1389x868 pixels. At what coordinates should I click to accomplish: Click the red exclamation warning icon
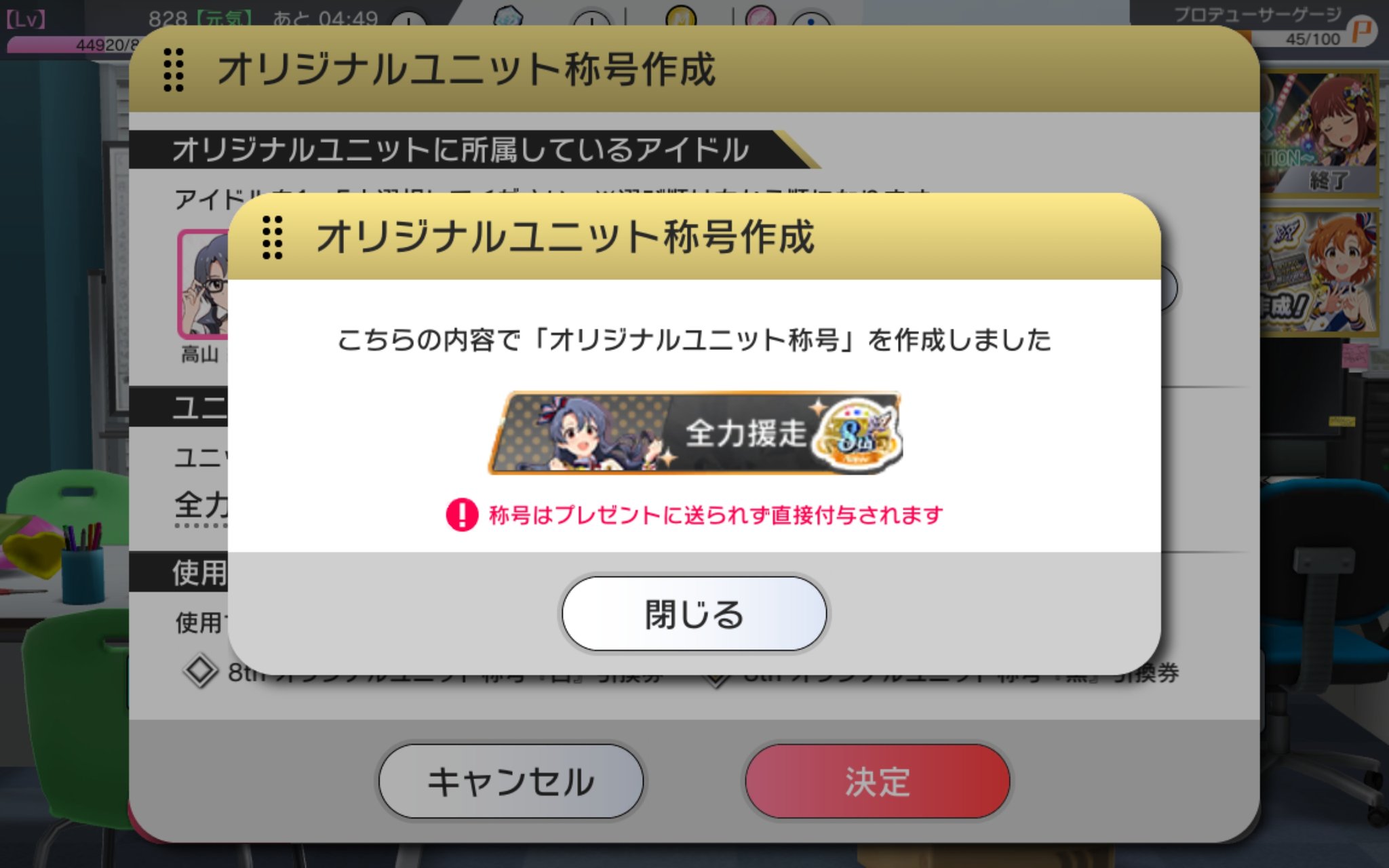[462, 515]
